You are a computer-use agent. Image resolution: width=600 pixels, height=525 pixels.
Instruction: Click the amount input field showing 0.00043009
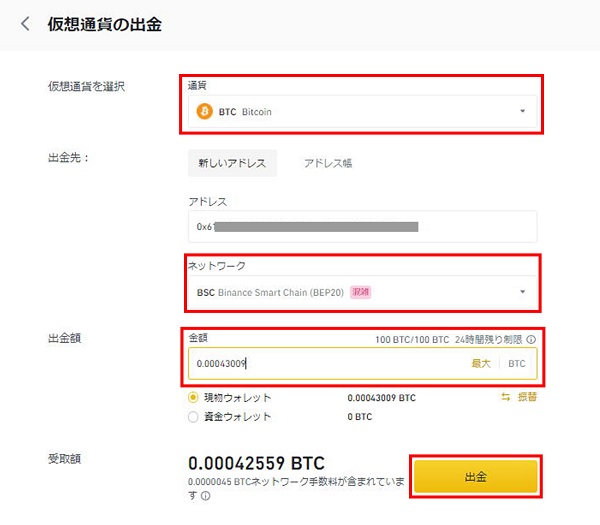coord(362,364)
